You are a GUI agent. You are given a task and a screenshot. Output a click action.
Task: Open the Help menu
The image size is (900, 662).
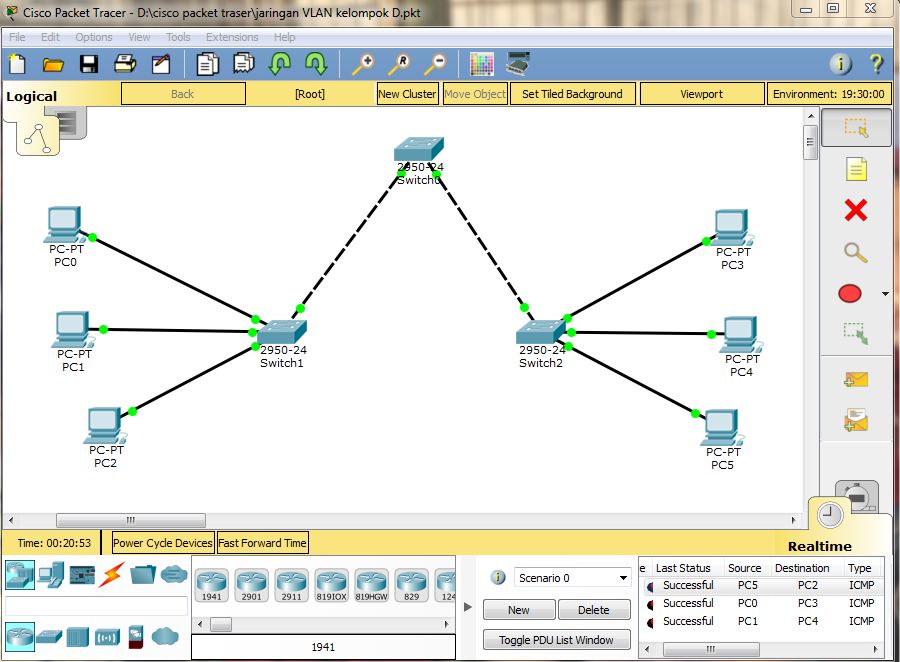tap(284, 37)
